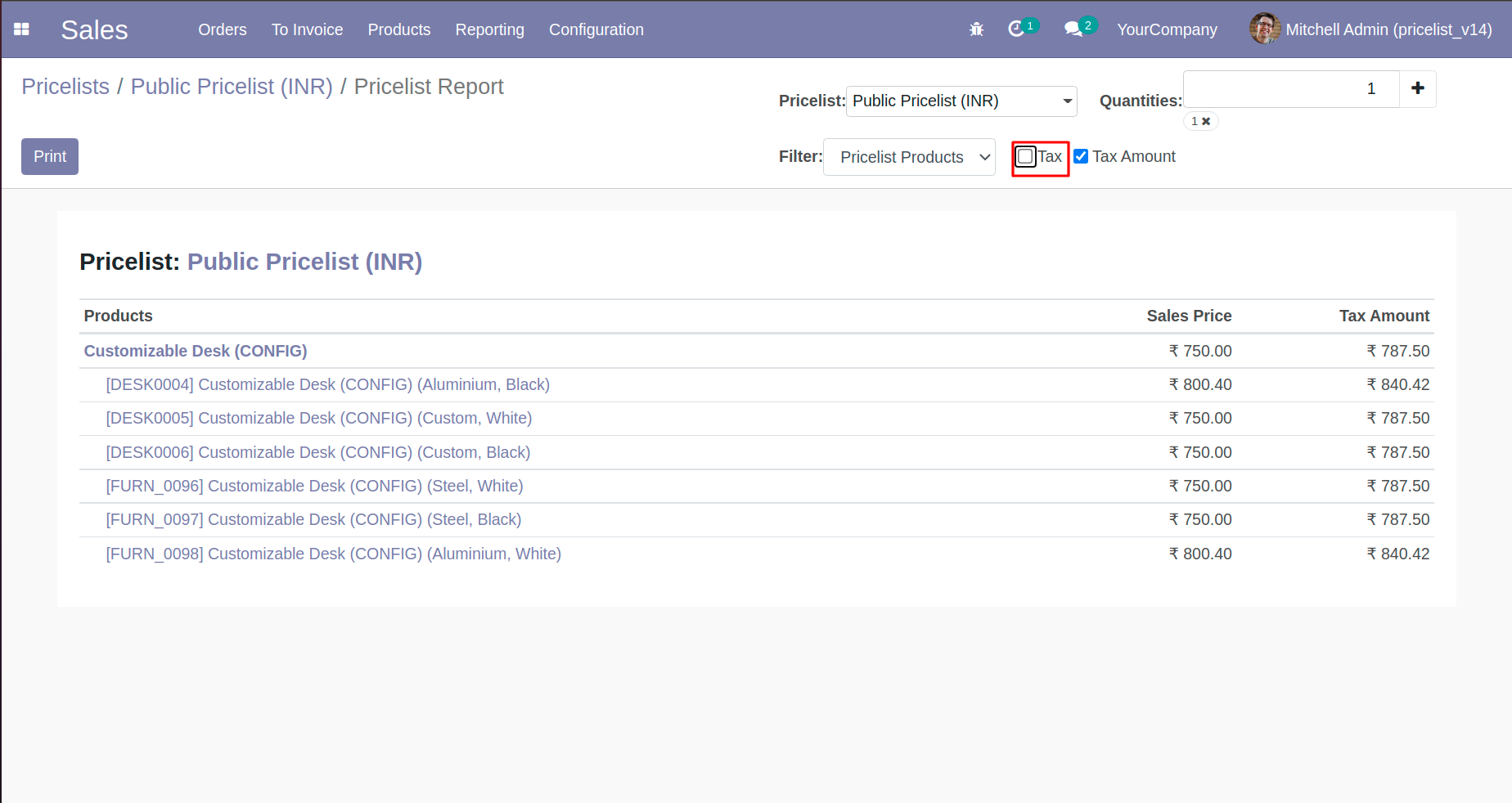Open the Configuration menu
Viewport: 1512px width, 803px height.
pyautogui.click(x=596, y=29)
